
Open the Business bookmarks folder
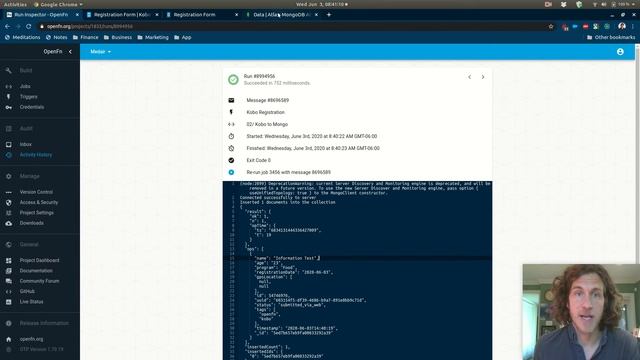118,37
